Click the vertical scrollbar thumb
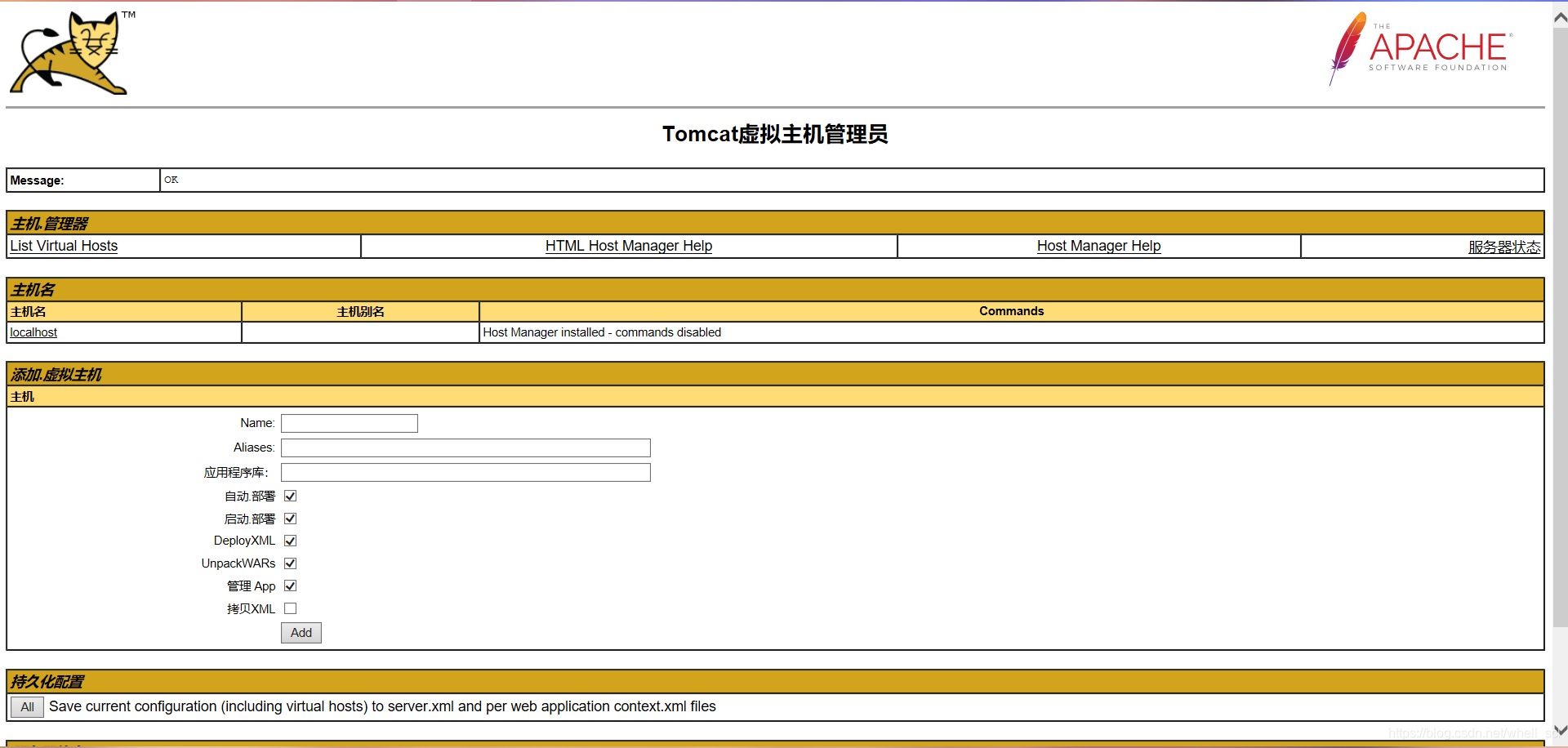 pos(1560,327)
